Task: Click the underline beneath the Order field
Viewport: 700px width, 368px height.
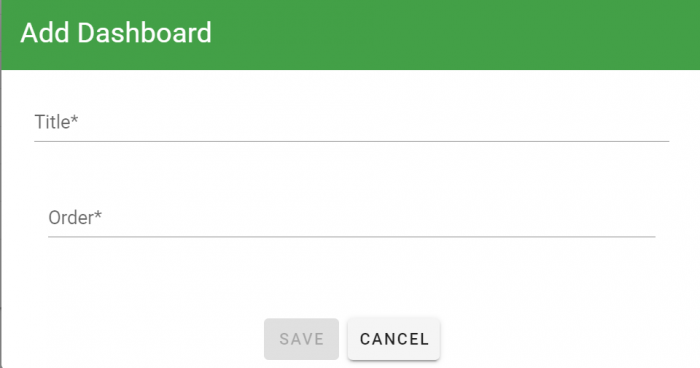Action: point(351,237)
